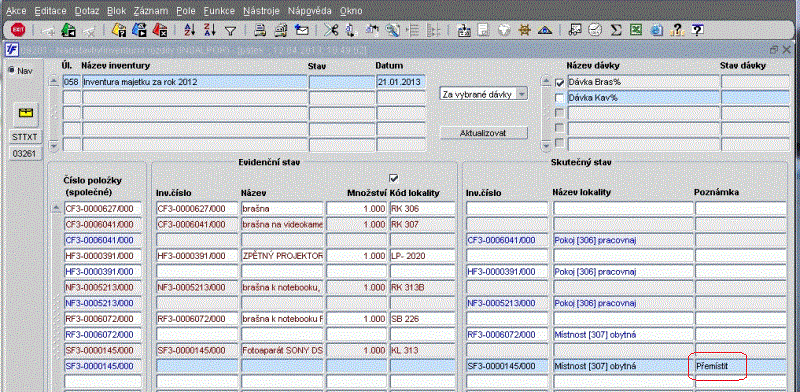Click the red cancel-query icon

(160, 30)
